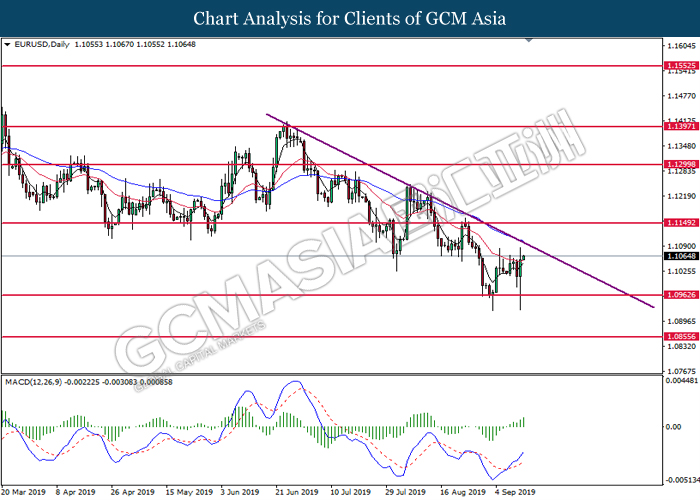700x500 pixels.
Task: Click the 1.13971 price level label
Action: pos(681,127)
